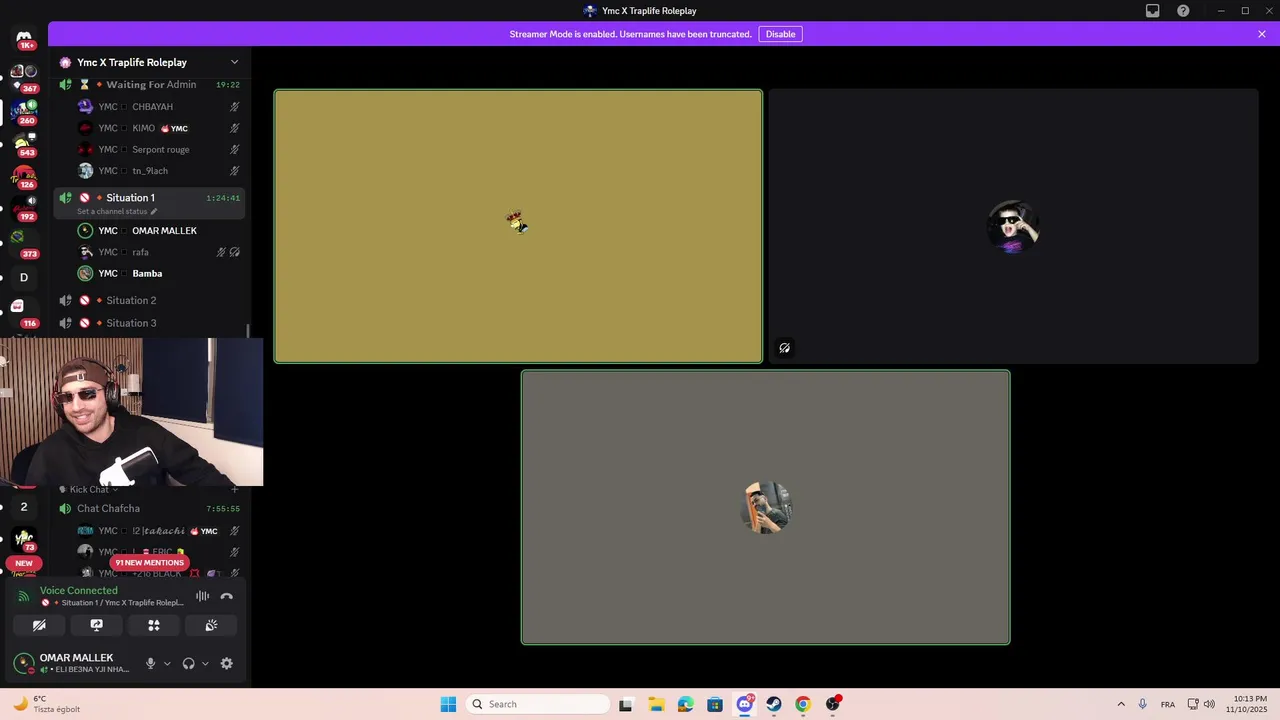
Task: Open Microsoft Edge from the taskbar
Action: (x=685, y=704)
